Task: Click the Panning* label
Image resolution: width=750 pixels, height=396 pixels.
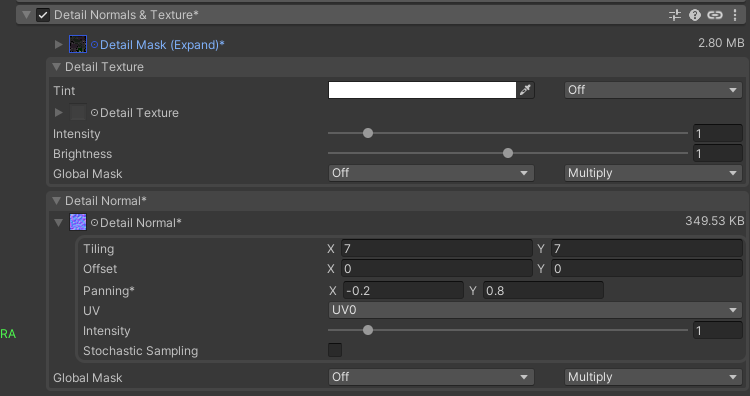Action: [109, 291]
